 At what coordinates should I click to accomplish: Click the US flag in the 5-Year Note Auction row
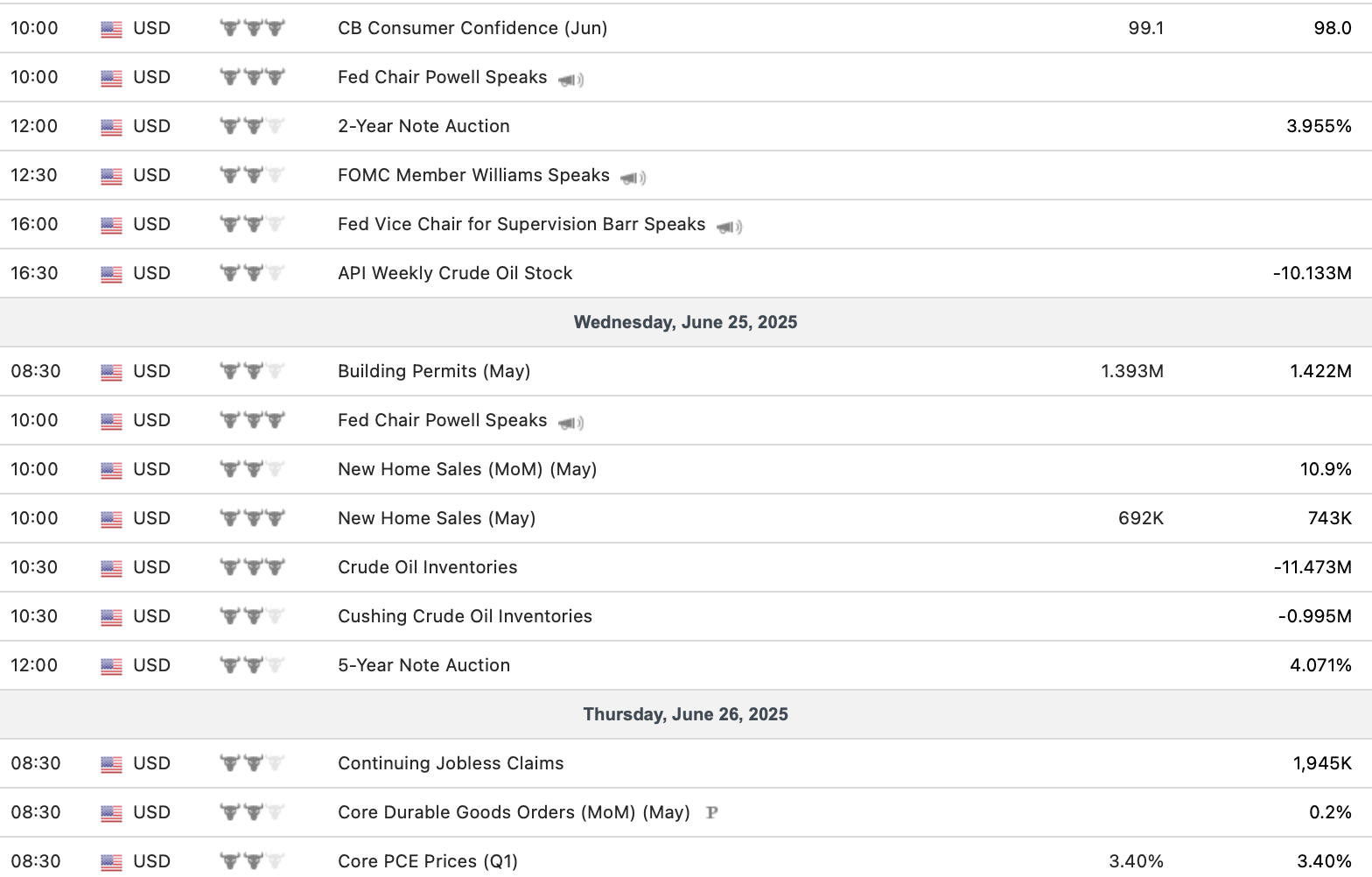111,666
